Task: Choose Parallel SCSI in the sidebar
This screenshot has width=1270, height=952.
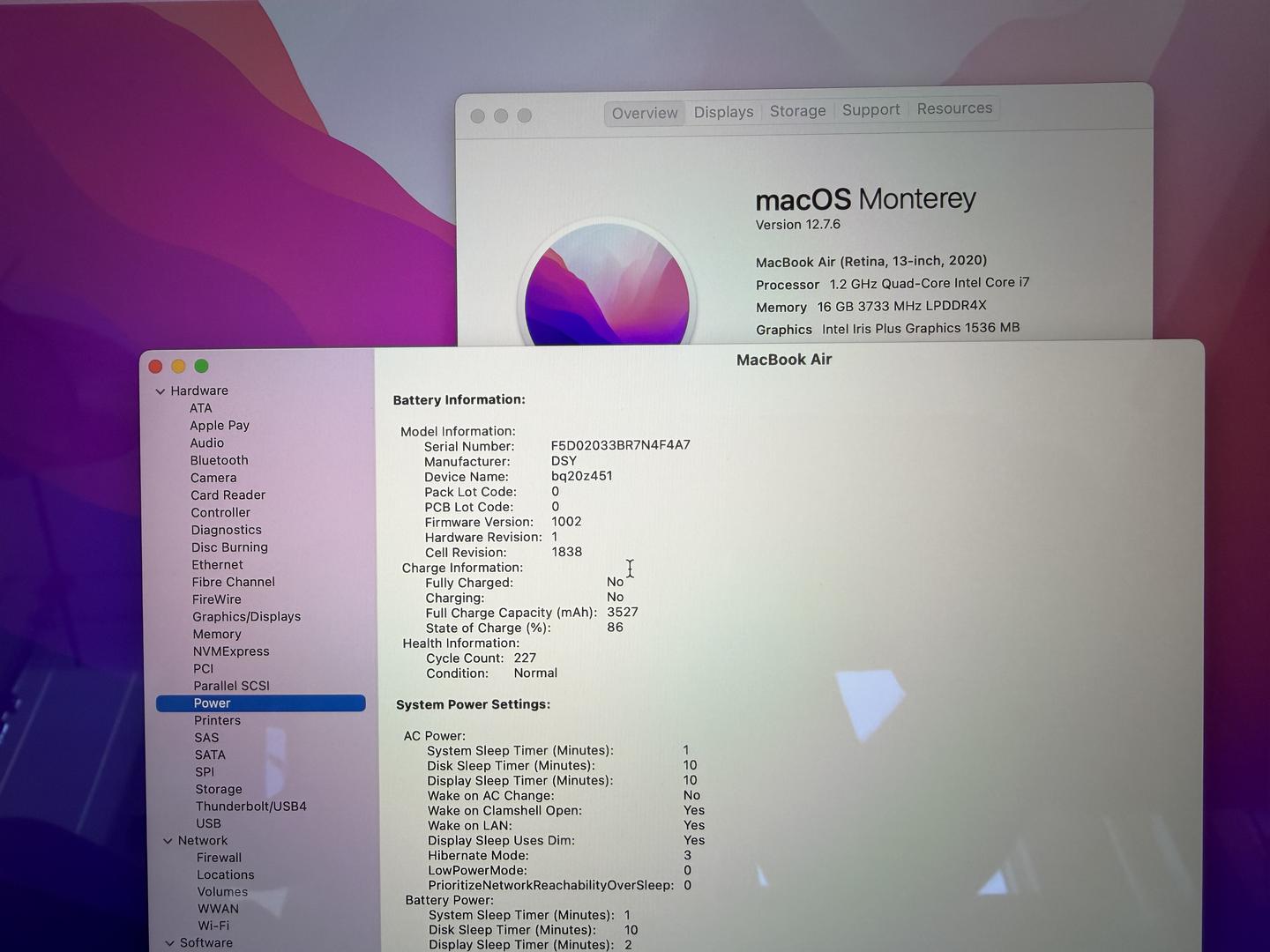Action: coord(231,686)
